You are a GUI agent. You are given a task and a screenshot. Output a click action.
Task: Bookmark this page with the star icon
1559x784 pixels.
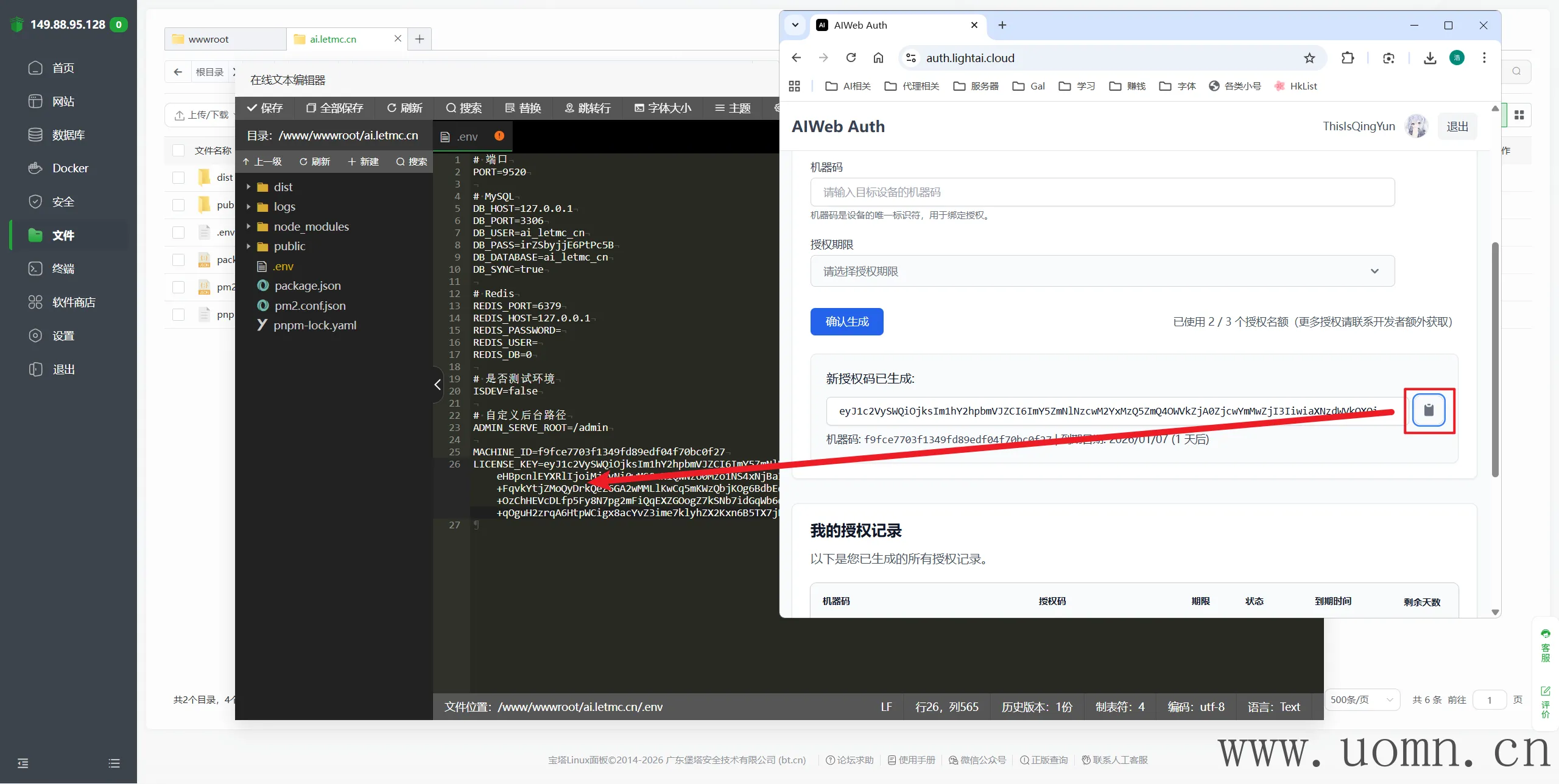(x=1309, y=58)
